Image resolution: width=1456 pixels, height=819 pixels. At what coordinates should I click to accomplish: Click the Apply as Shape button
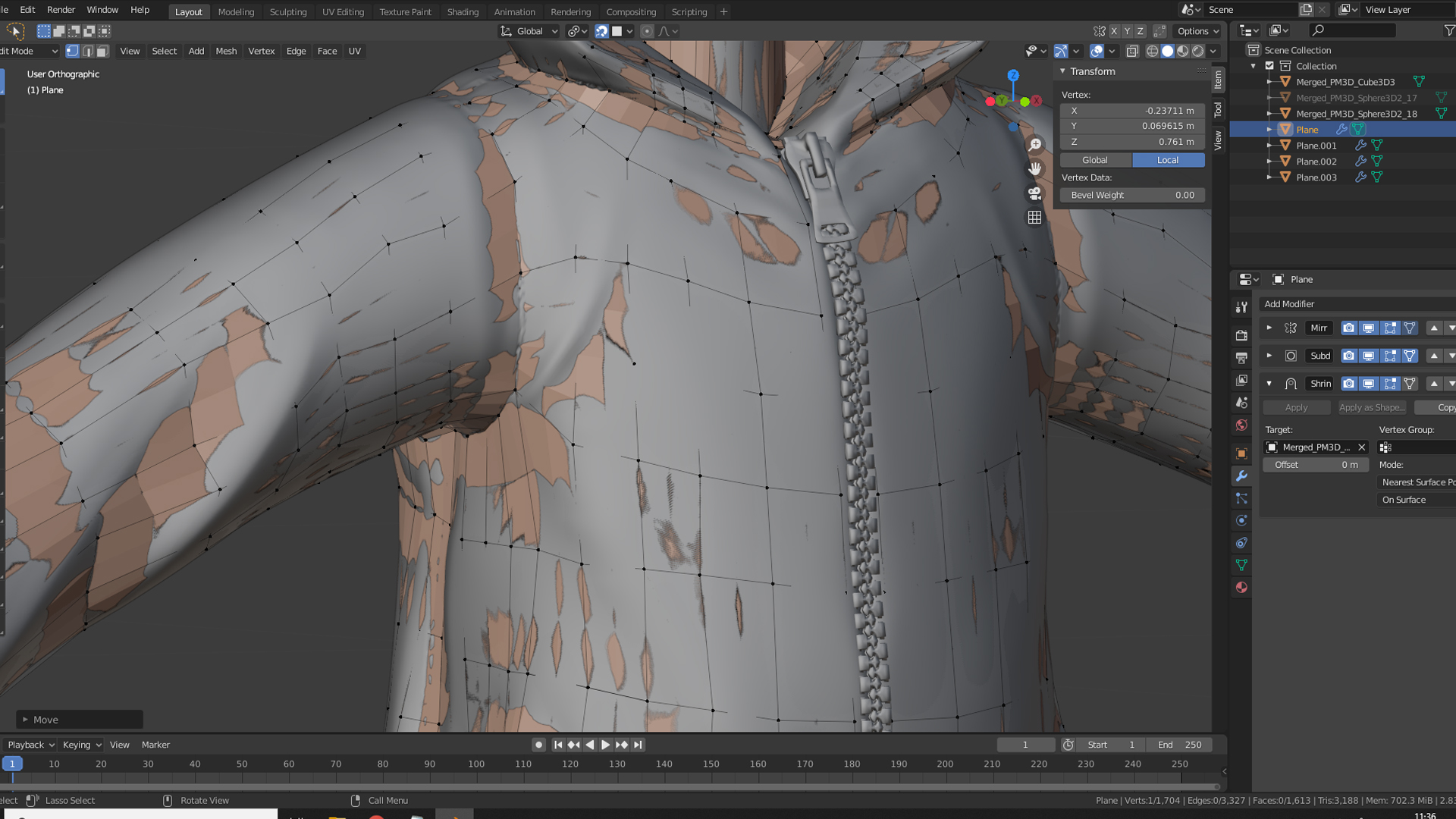(x=1370, y=407)
